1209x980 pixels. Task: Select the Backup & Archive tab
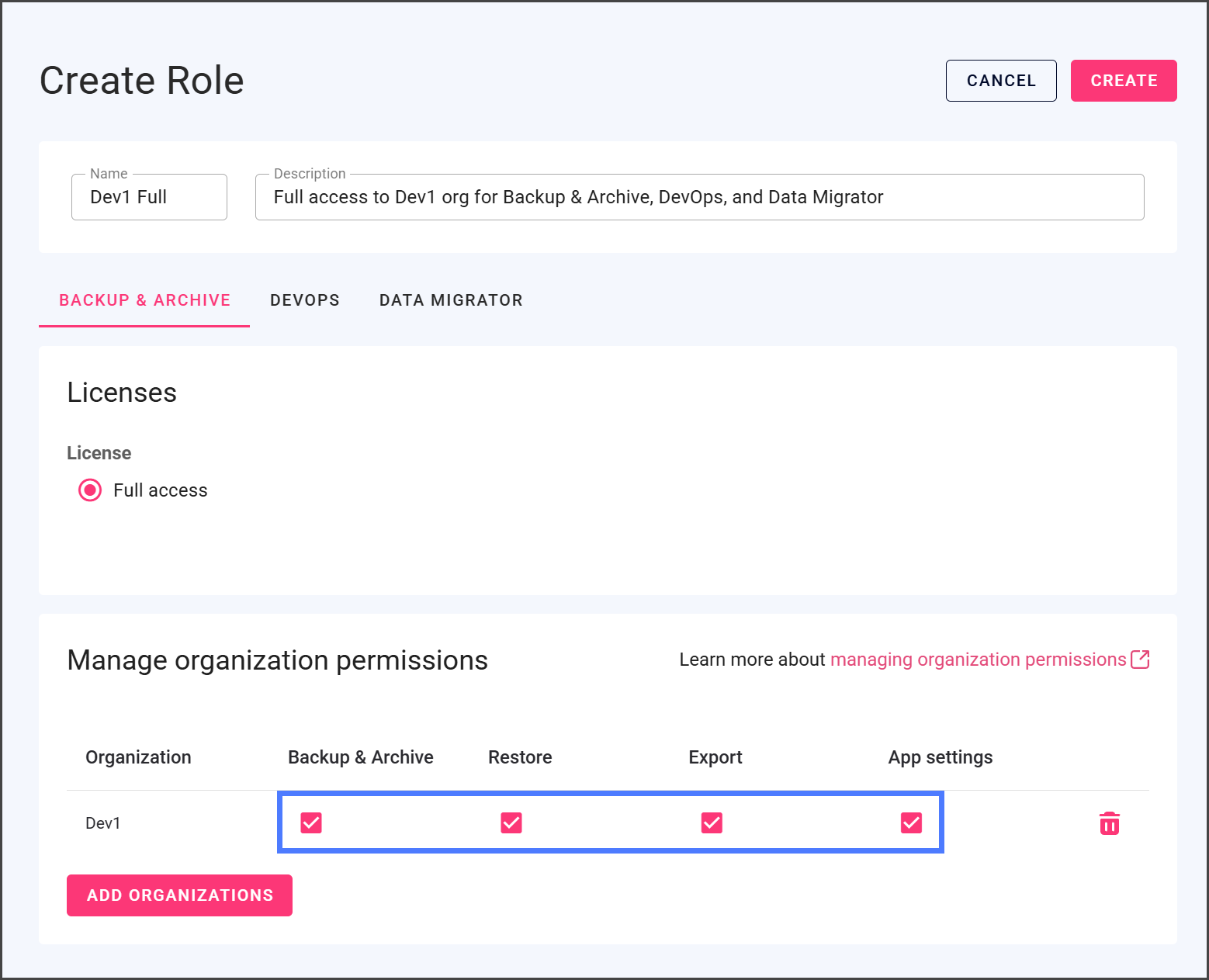144,300
